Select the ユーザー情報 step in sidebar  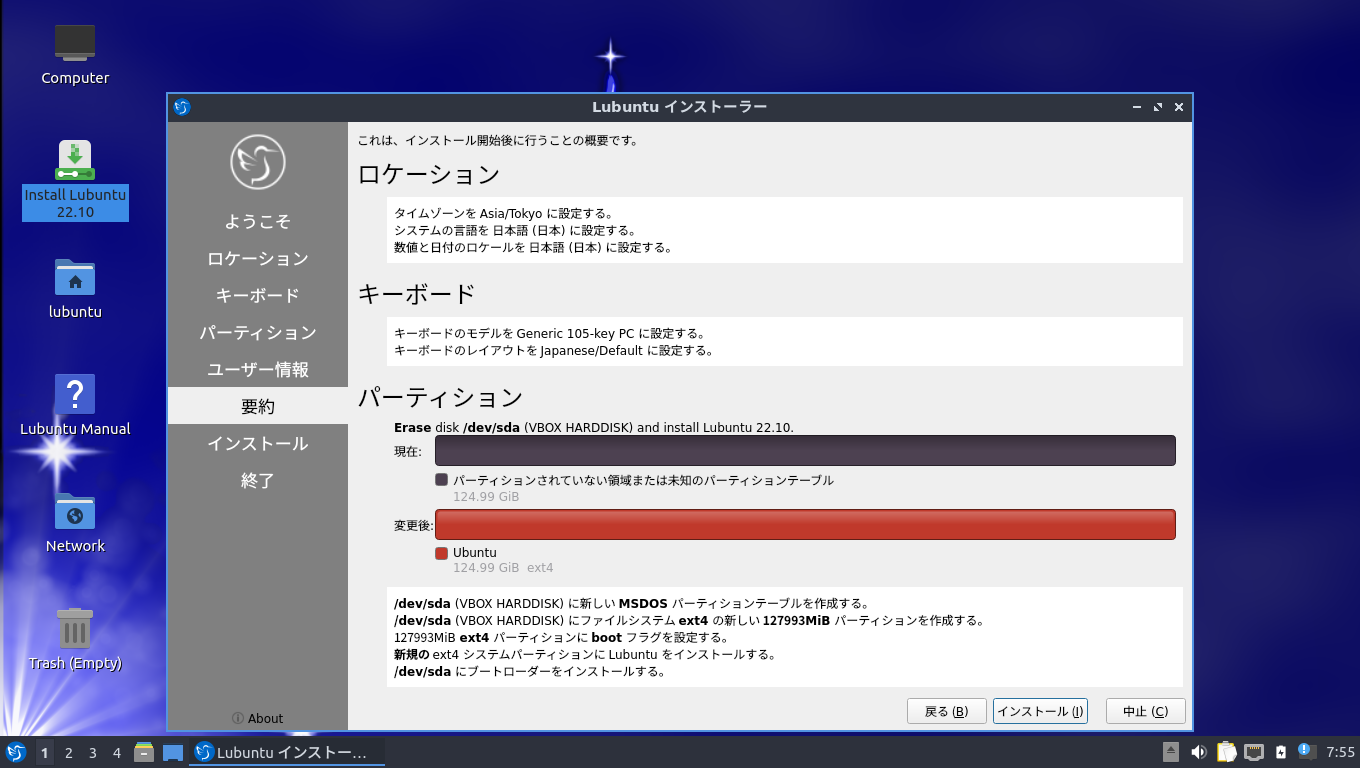click(258, 369)
